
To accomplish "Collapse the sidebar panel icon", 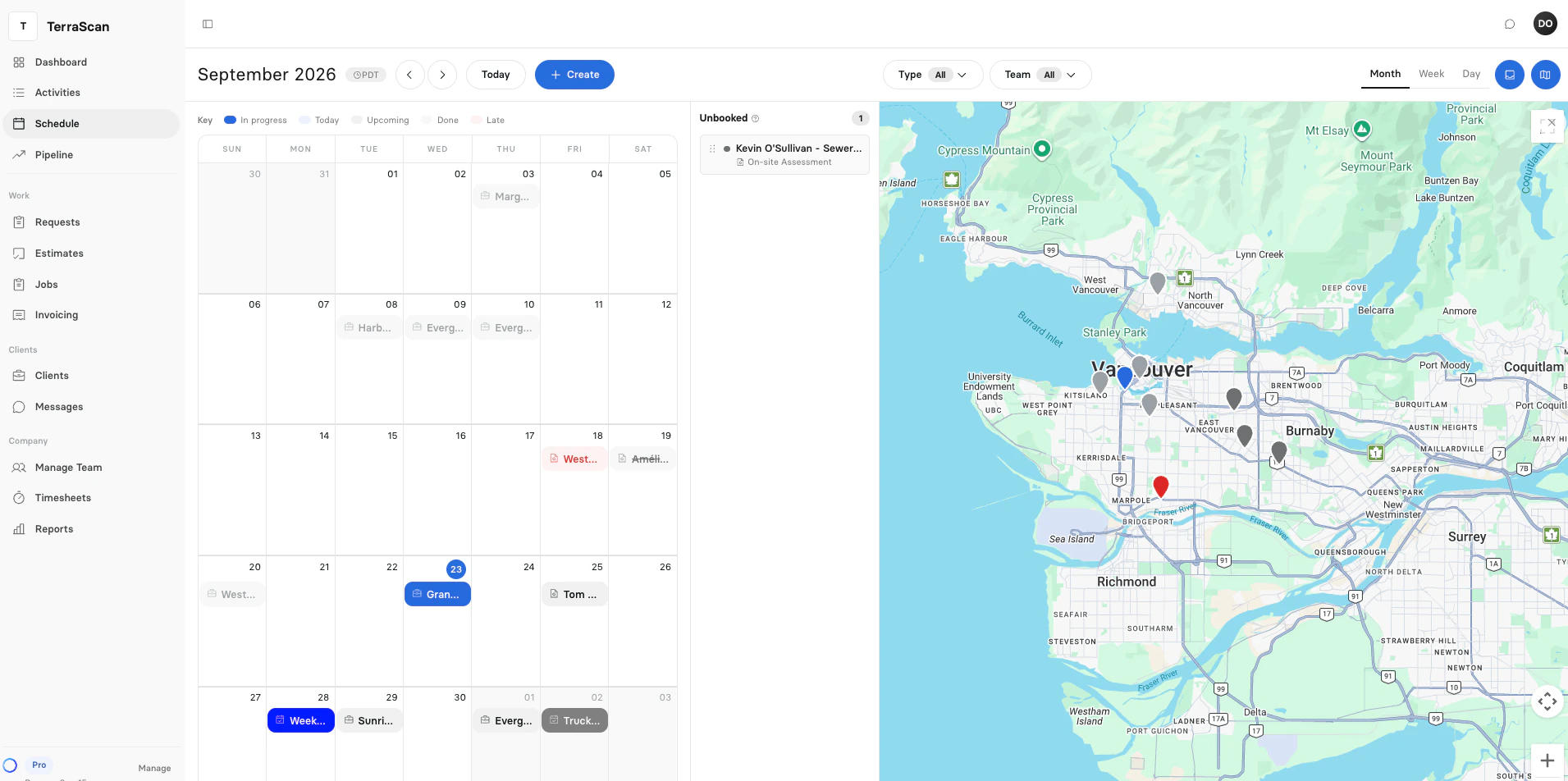I will point(208,24).
